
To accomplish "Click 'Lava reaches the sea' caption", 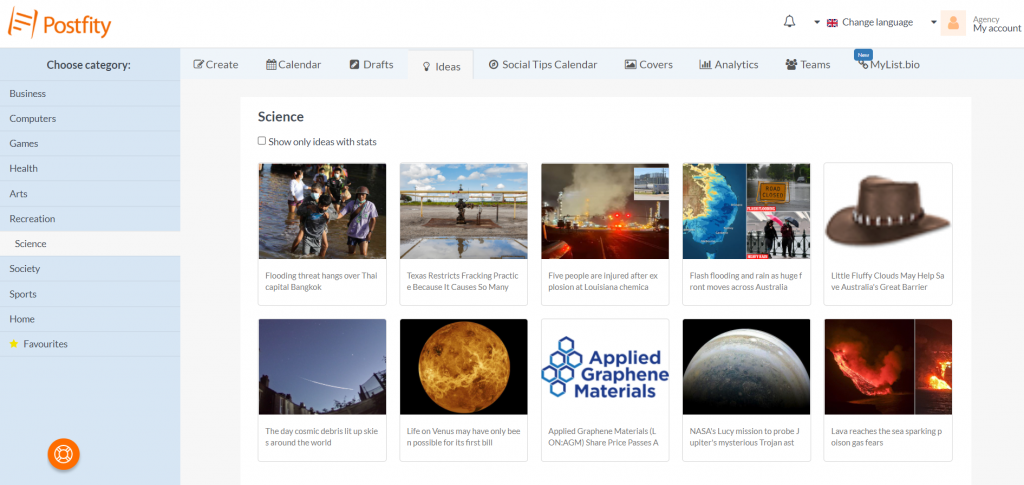I will 887,437.
